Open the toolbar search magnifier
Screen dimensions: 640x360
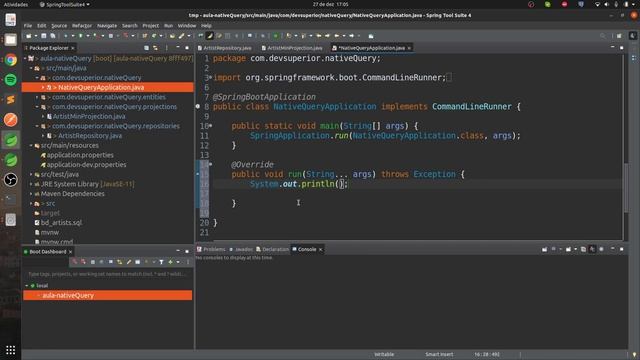coord(603,36)
